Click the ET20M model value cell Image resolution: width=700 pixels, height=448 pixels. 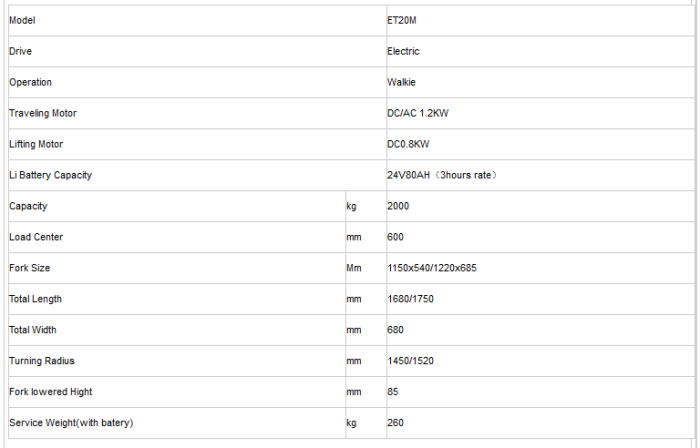pyautogui.click(x=402, y=20)
